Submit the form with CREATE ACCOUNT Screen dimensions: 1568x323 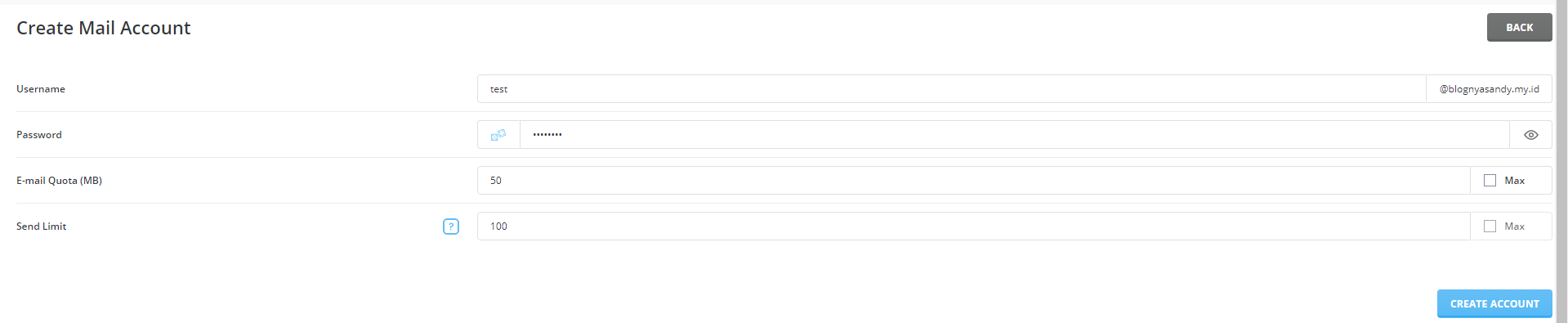tap(1494, 303)
